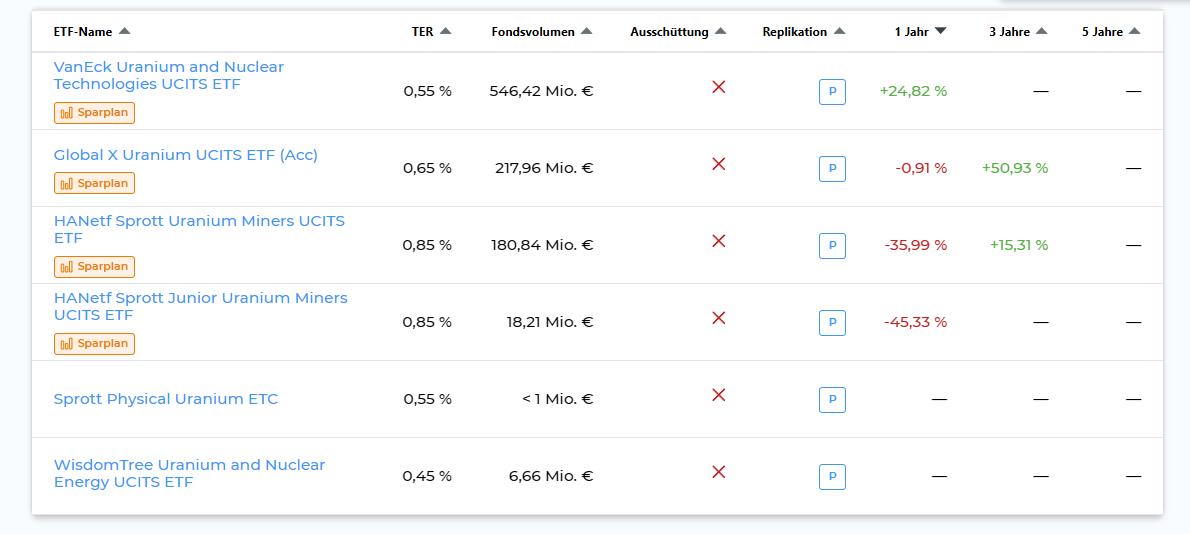1190x534 pixels.
Task: Click Sparplan badge under Global X Uranium
Action: tap(94, 183)
